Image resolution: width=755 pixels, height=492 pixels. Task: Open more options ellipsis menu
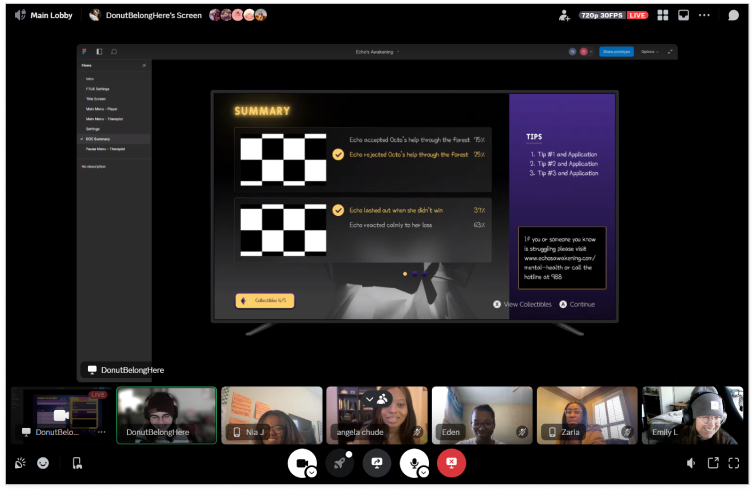(x=704, y=15)
